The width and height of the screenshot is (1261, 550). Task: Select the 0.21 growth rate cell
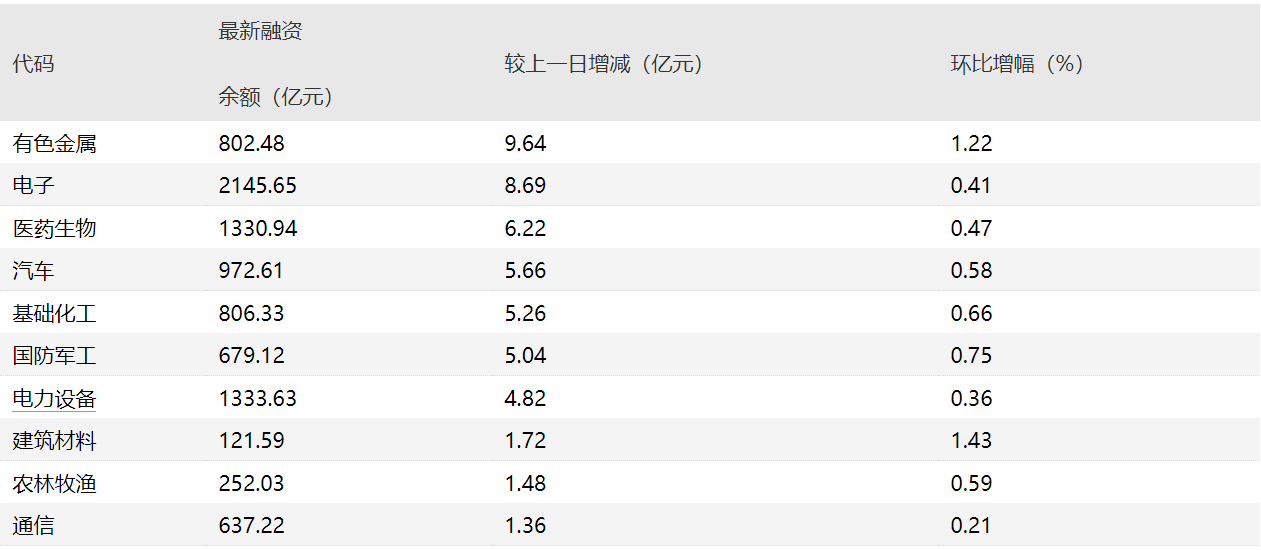tap(971, 526)
